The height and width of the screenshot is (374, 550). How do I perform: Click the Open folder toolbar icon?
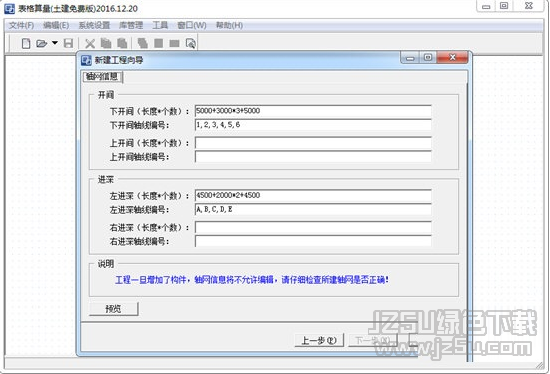[42, 44]
